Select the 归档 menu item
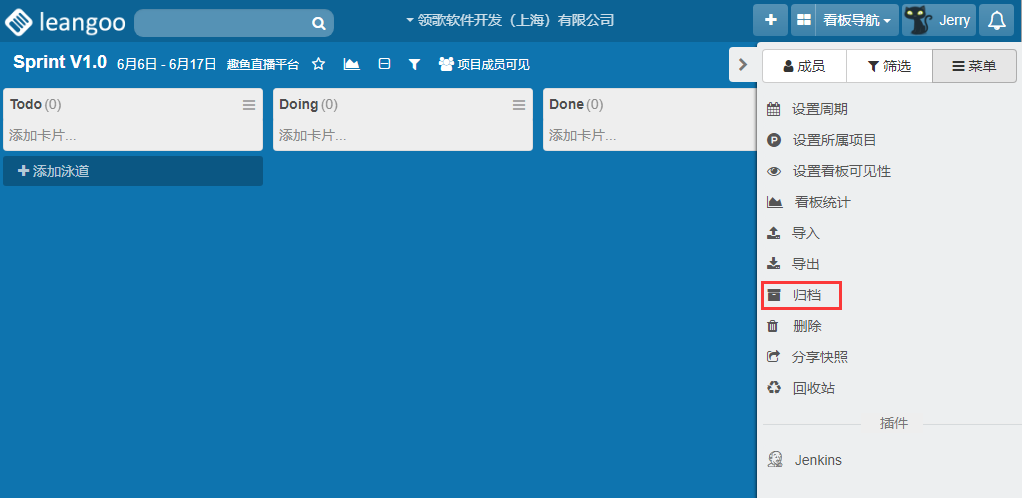This screenshot has width=1022, height=498. [x=801, y=295]
